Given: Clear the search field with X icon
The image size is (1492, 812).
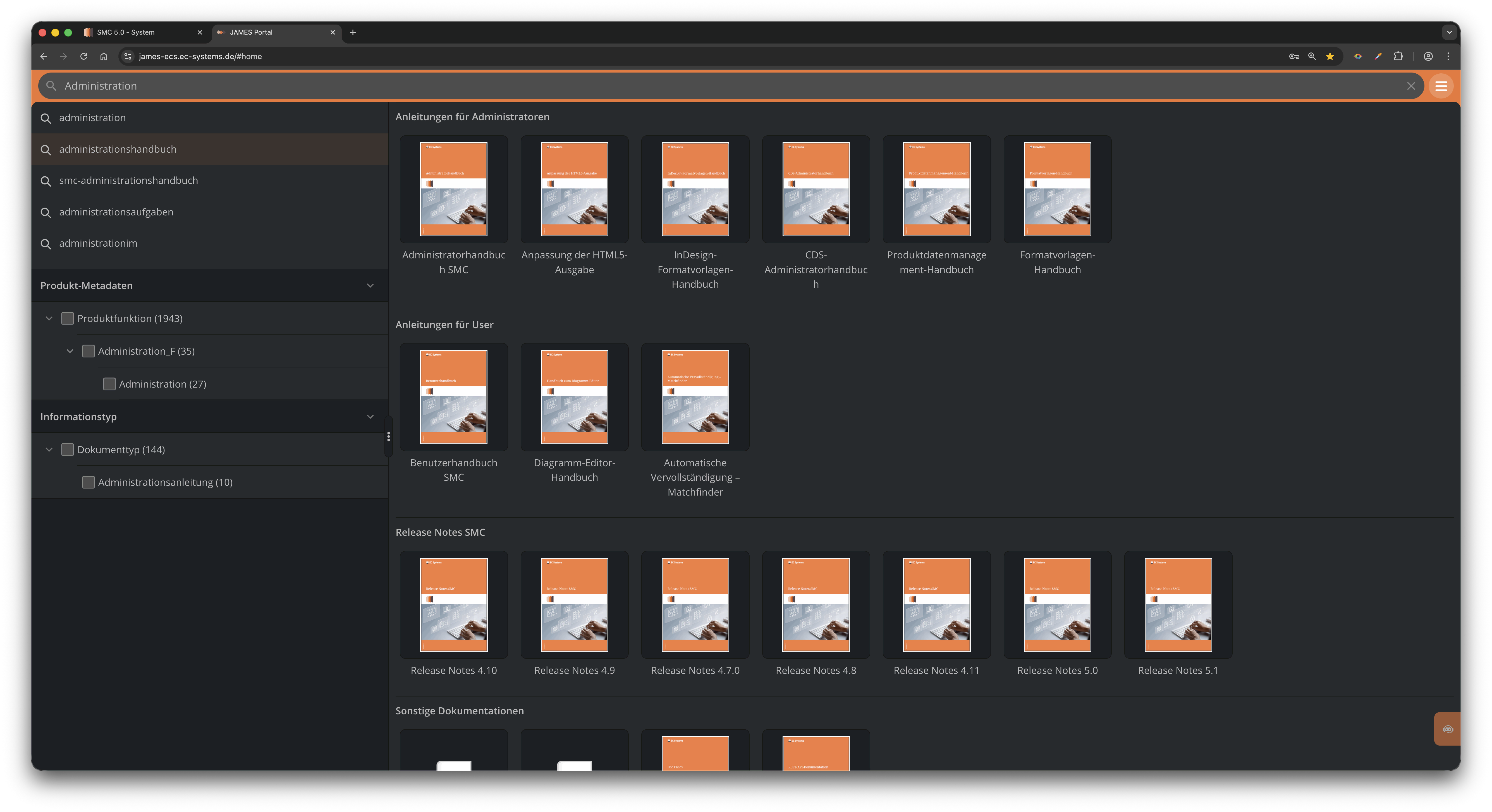Looking at the screenshot, I should 1411,86.
